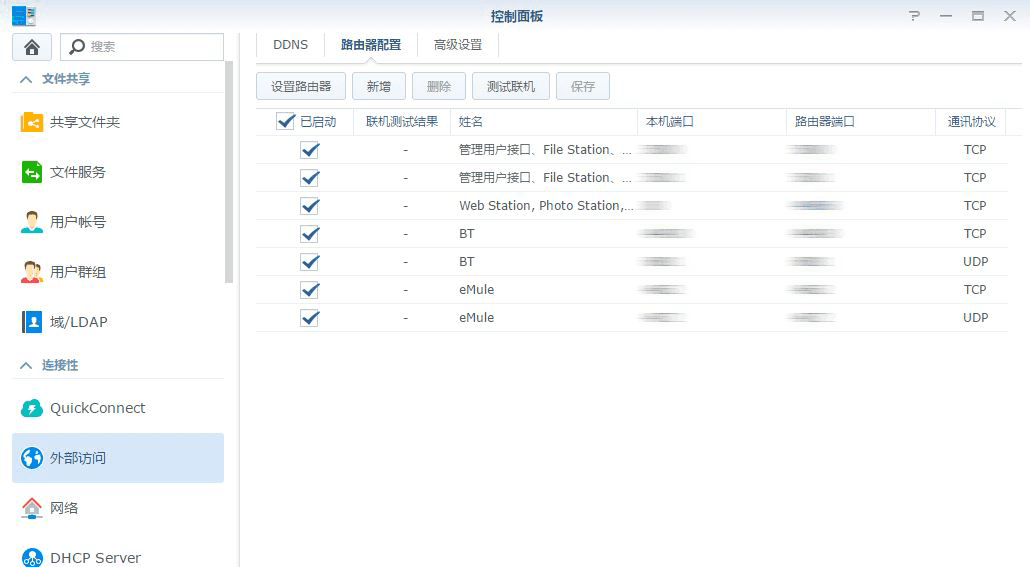Viewport: 1030px width, 567px height.
Task: Open 域/LDAP domain icon
Action: [32, 322]
